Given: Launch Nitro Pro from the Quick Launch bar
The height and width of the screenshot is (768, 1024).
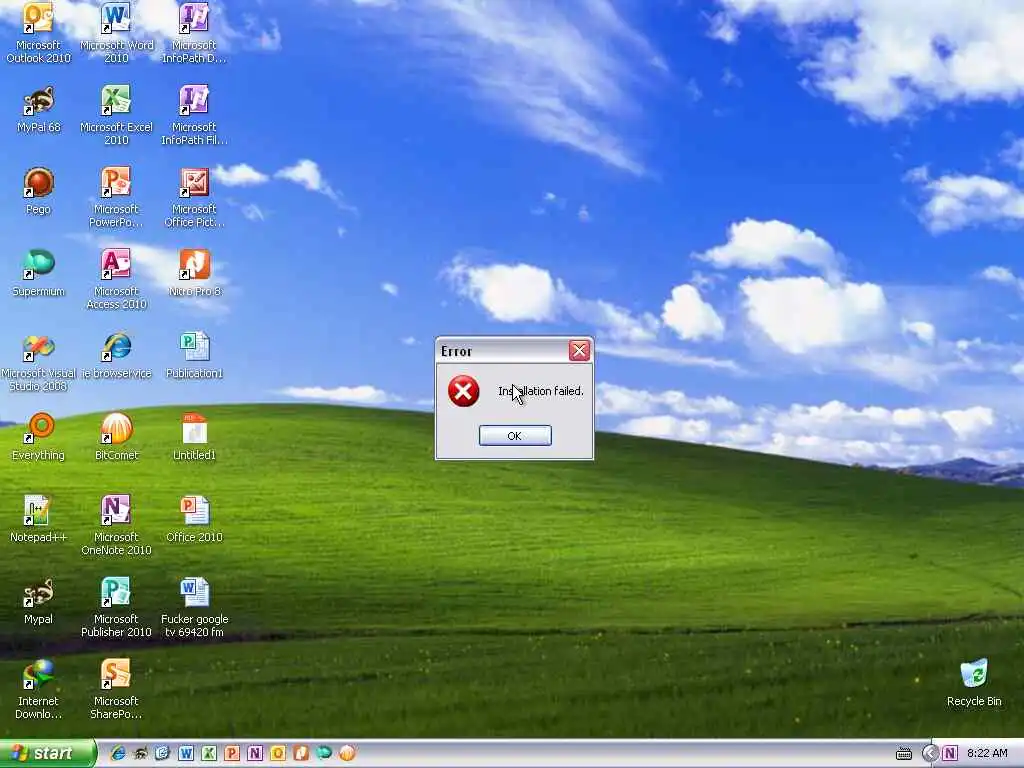Looking at the screenshot, I should [x=300, y=753].
